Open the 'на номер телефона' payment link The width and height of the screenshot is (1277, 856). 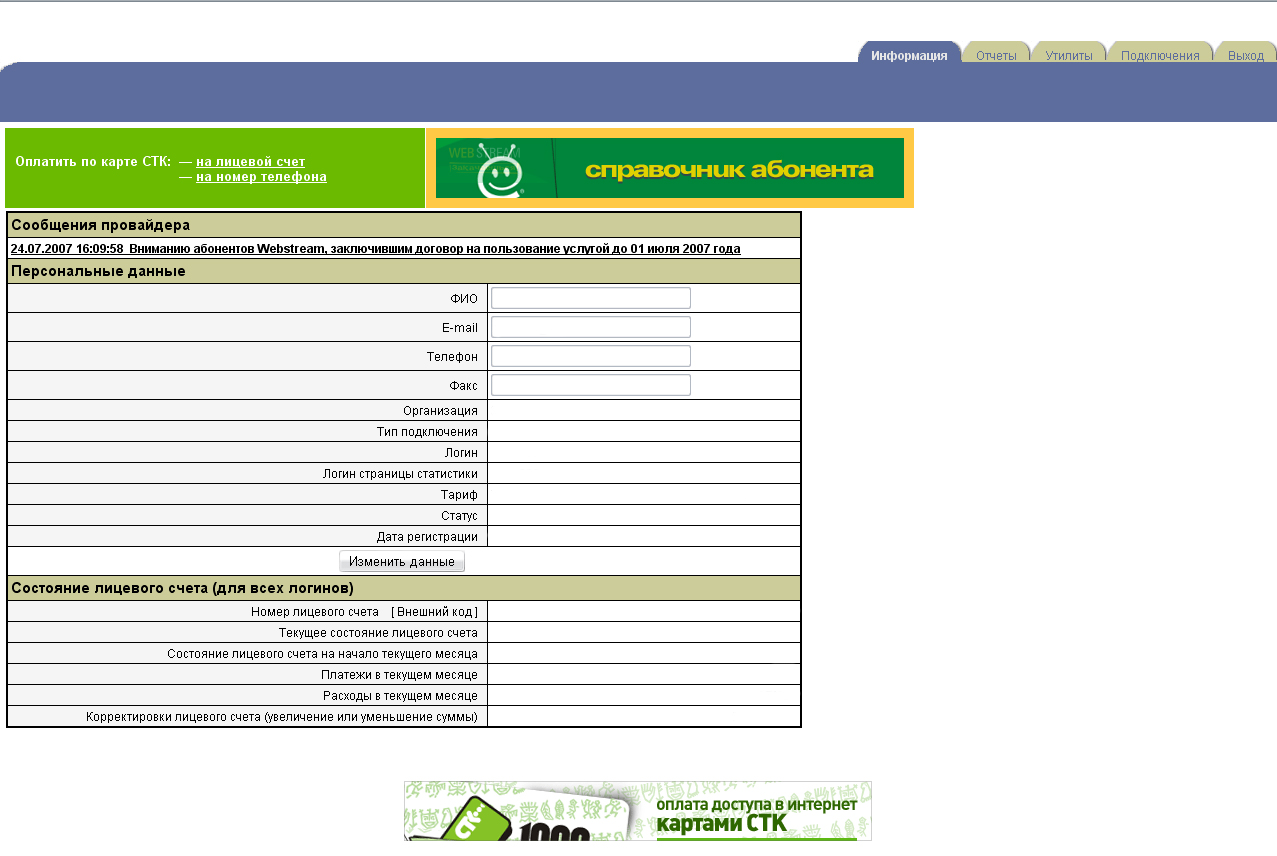tap(261, 178)
